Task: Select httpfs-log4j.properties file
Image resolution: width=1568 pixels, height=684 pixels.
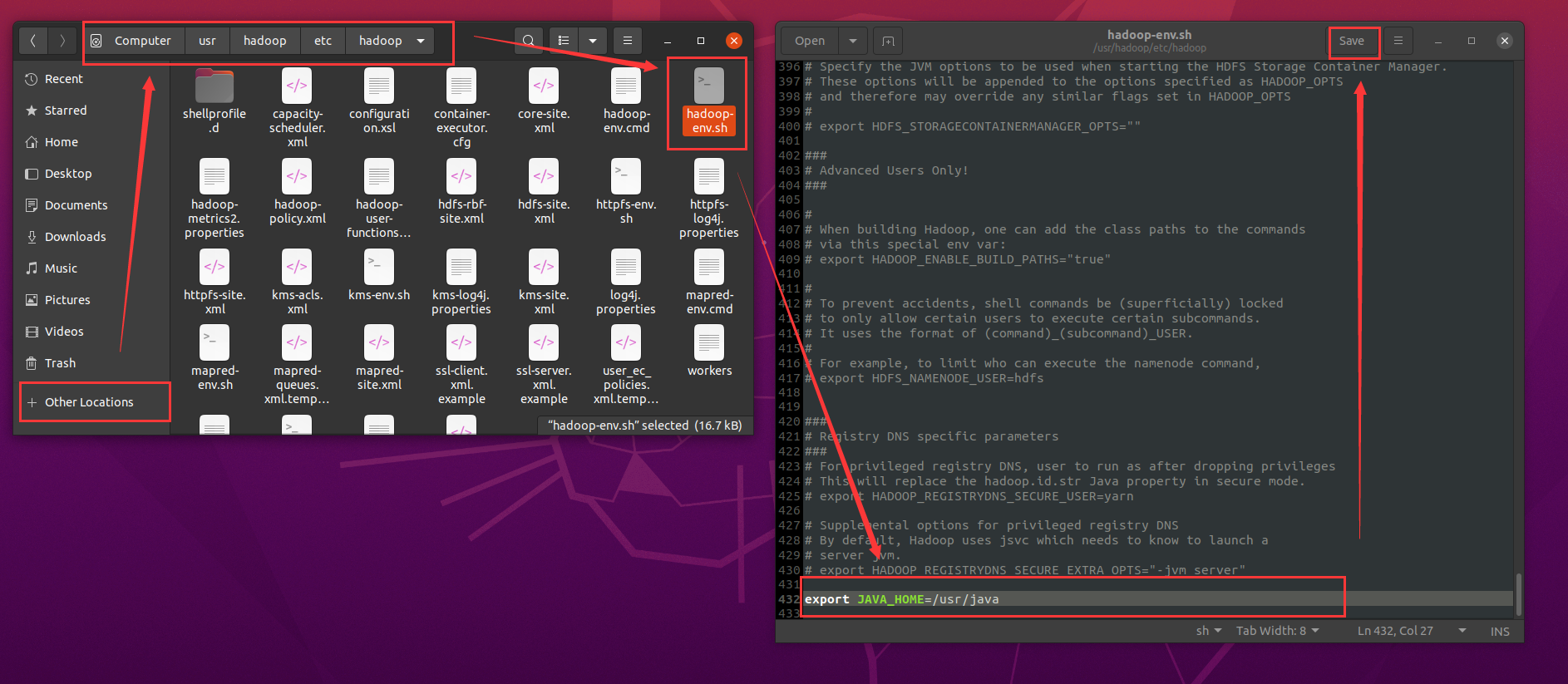Action: pyautogui.click(x=709, y=199)
